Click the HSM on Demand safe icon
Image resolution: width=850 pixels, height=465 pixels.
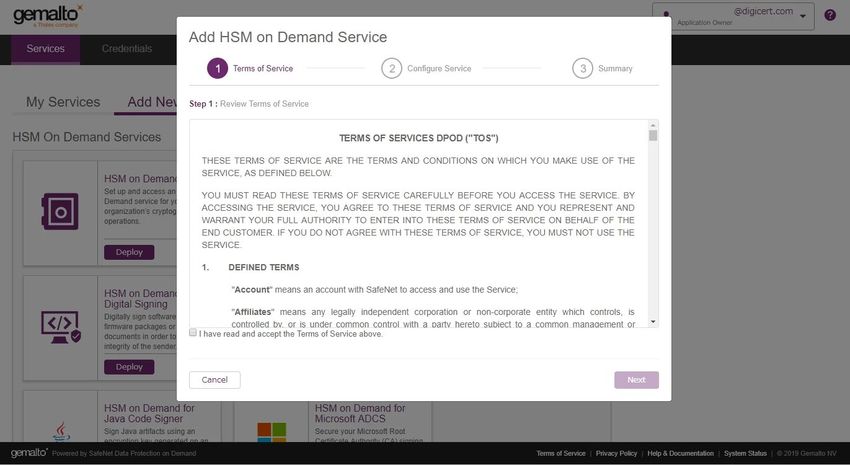60,211
